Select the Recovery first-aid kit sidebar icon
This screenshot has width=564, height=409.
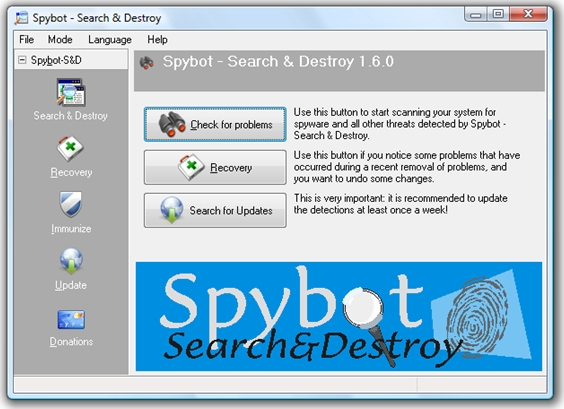(70, 148)
